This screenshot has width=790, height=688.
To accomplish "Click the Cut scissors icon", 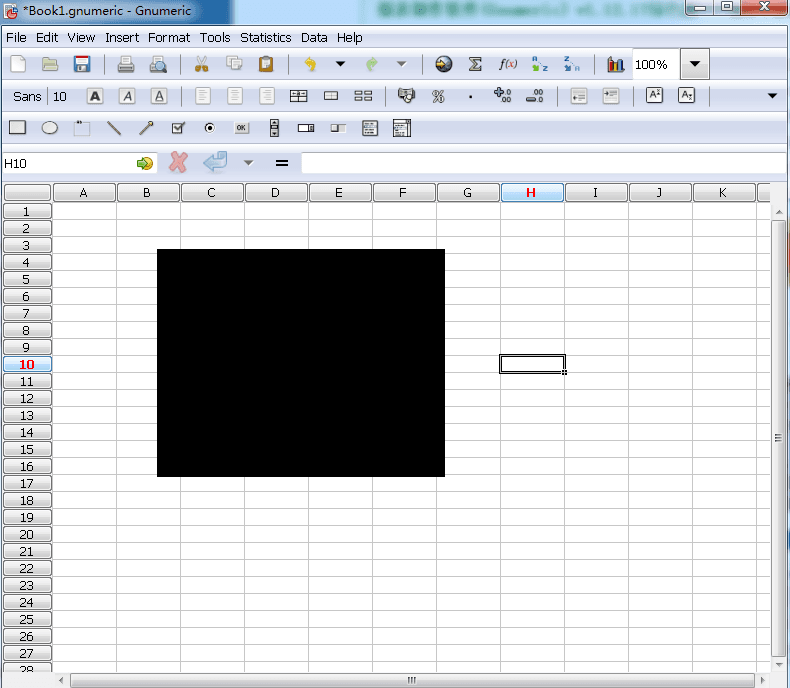I will pyautogui.click(x=201, y=64).
